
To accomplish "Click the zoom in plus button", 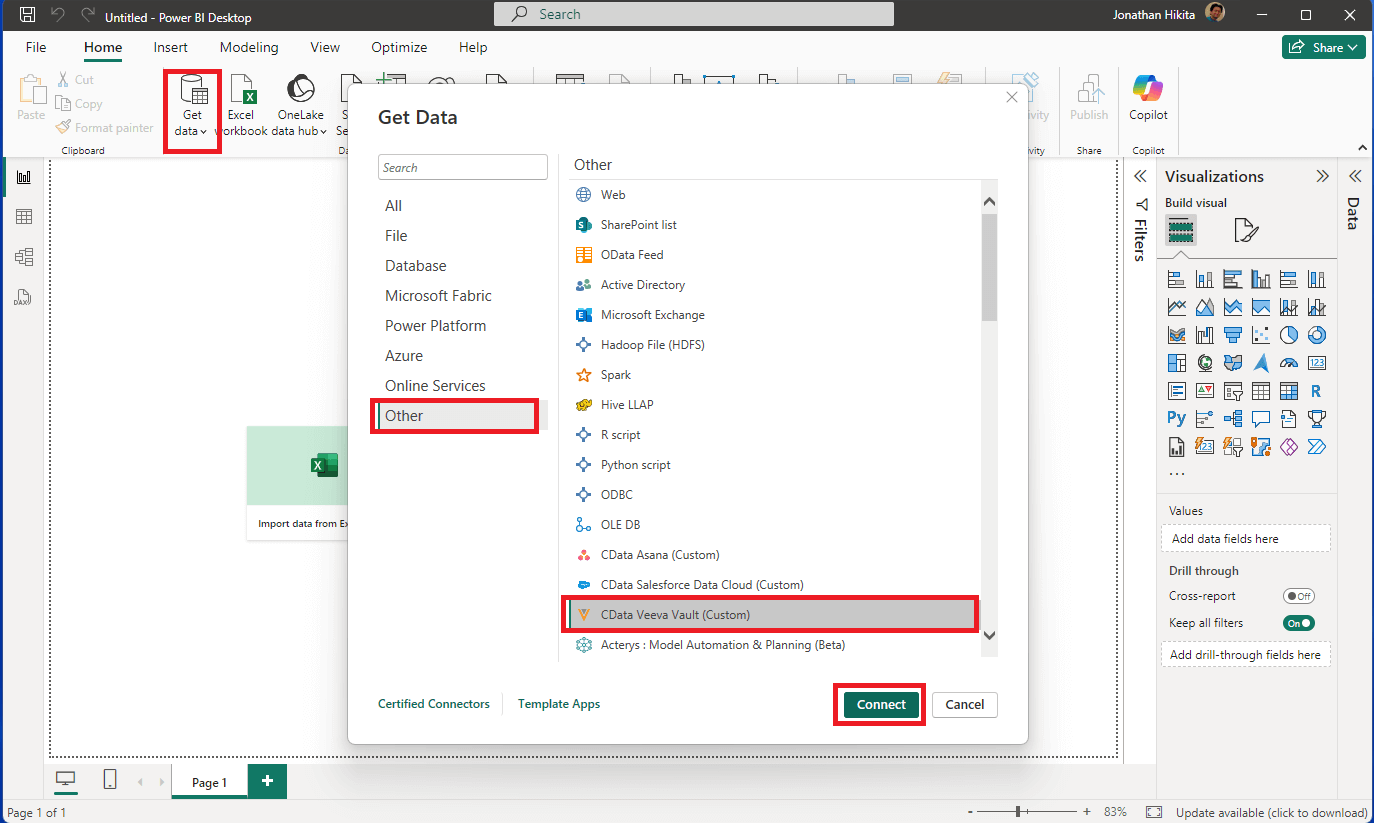I will 1086,812.
